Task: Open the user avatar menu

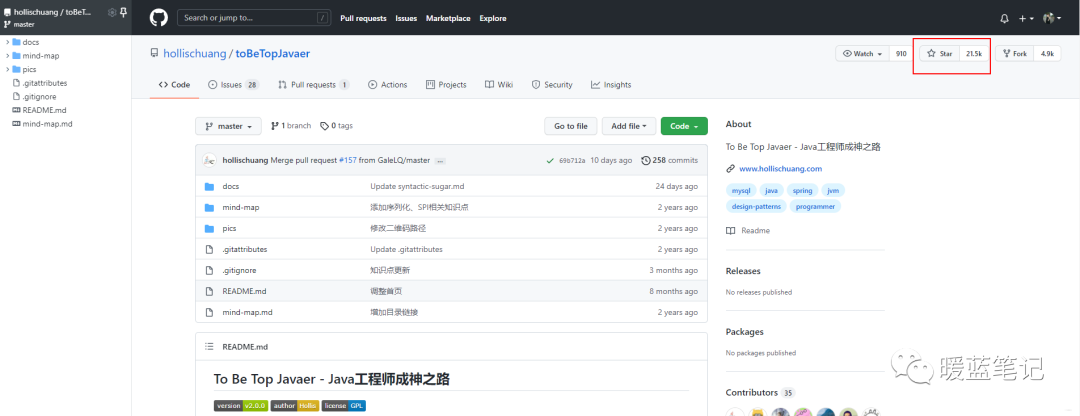Action: (x=1052, y=19)
